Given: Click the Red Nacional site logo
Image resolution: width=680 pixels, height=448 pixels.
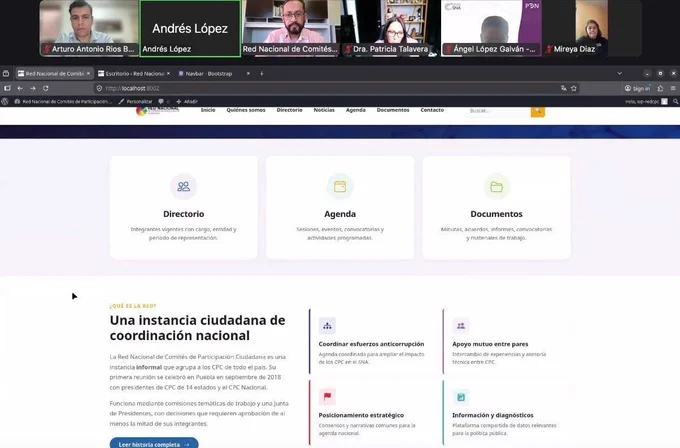Looking at the screenshot, I should (x=157, y=110).
